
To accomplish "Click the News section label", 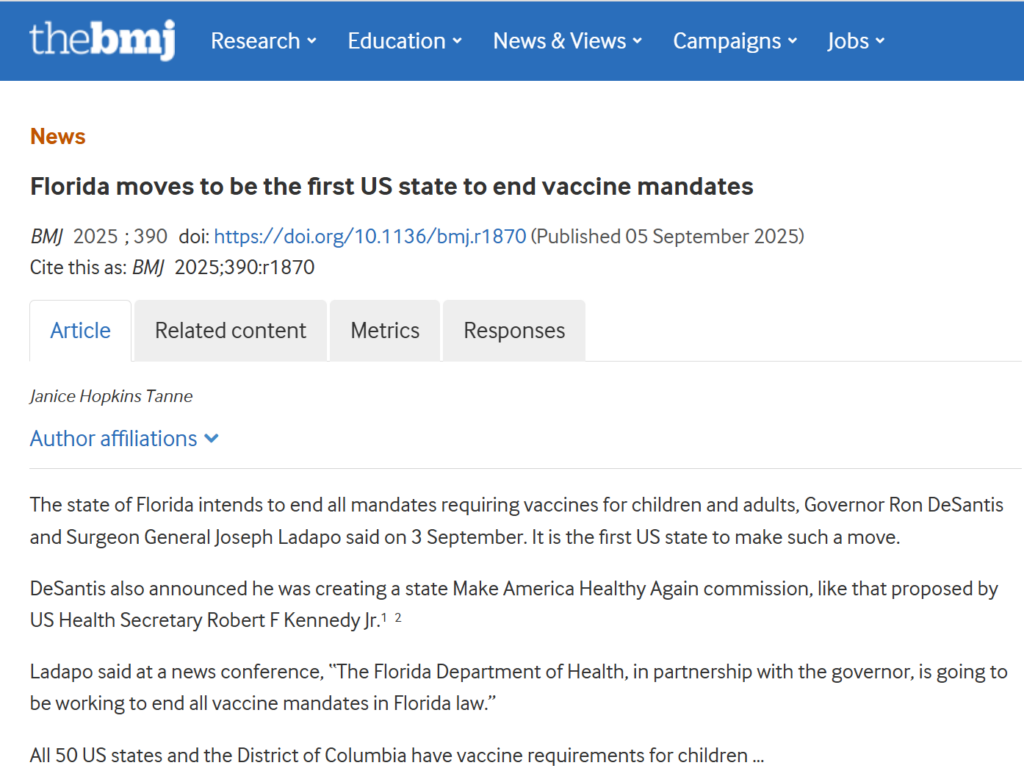I will point(57,136).
